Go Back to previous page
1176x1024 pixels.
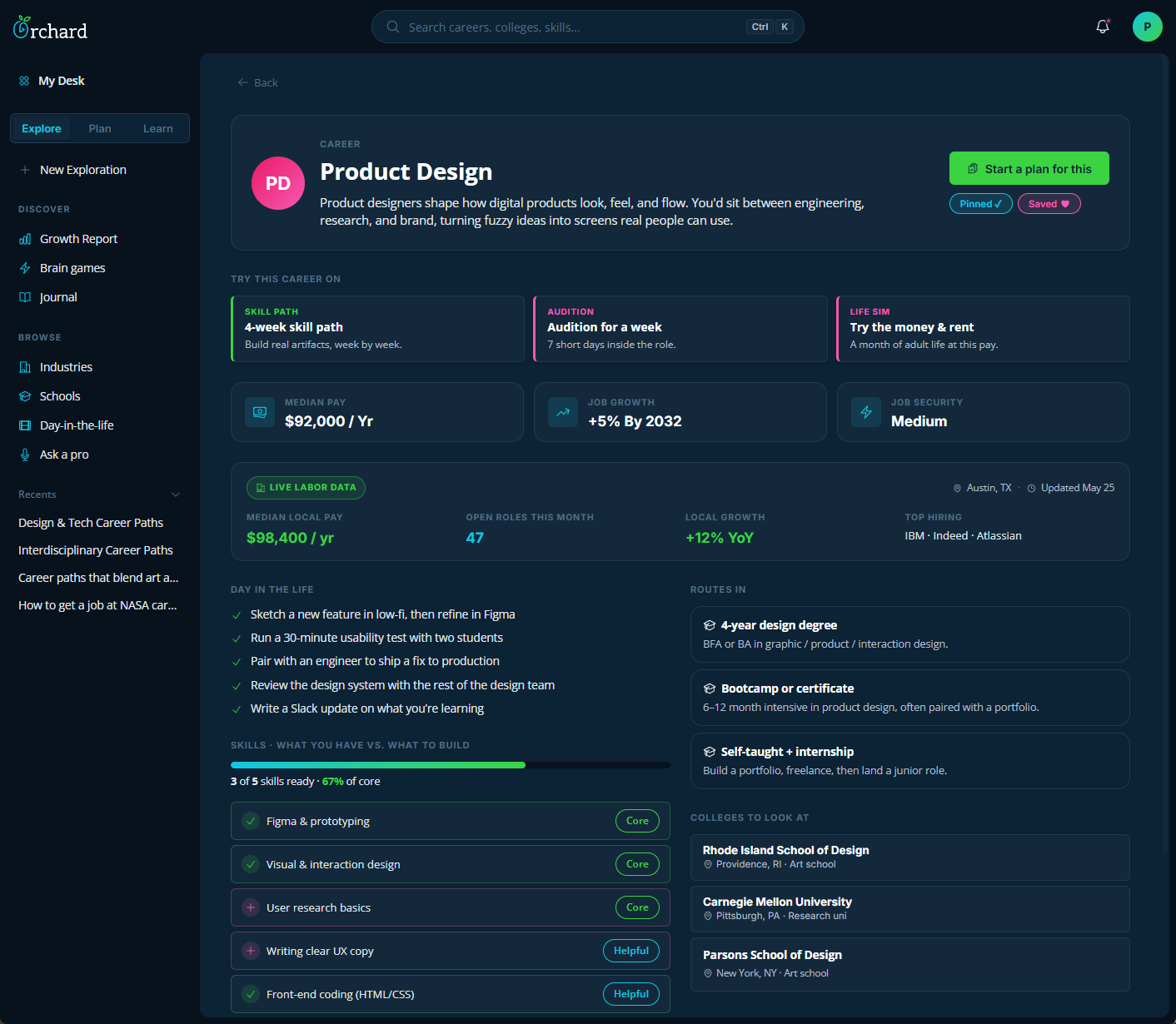click(x=257, y=82)
